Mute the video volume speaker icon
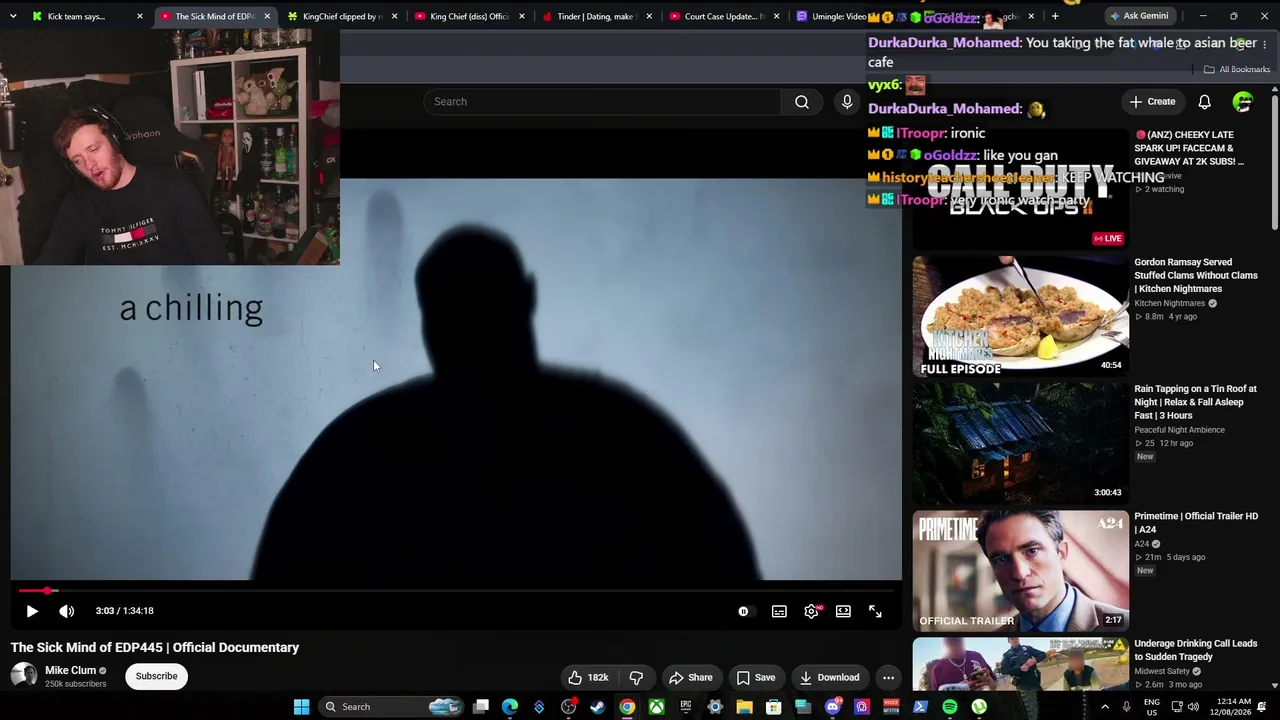Image resolution: width=1280 pixels, height=720 pixels. 66,611
